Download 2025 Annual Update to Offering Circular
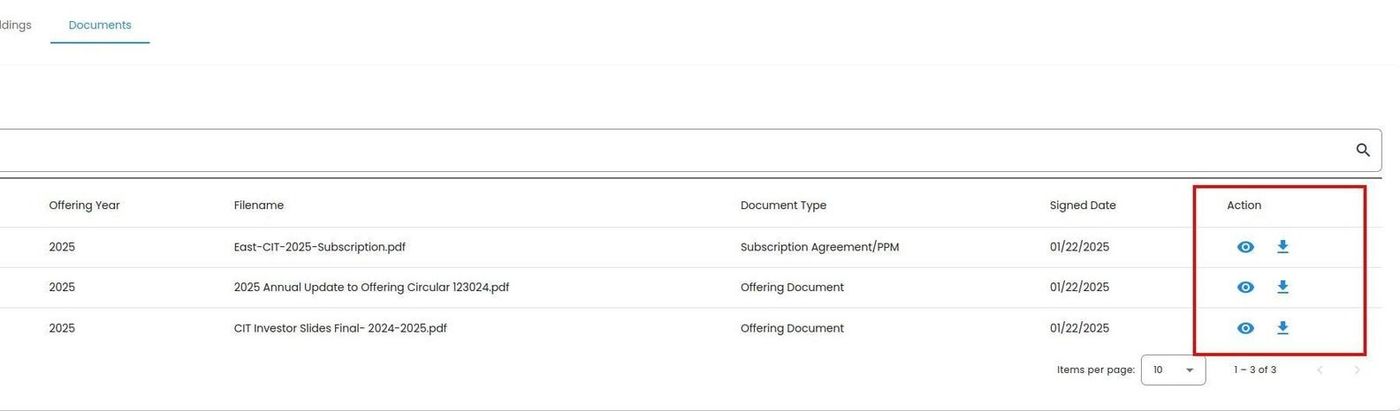Viewport: 1400px width, 411px height. coord(1283,287)
